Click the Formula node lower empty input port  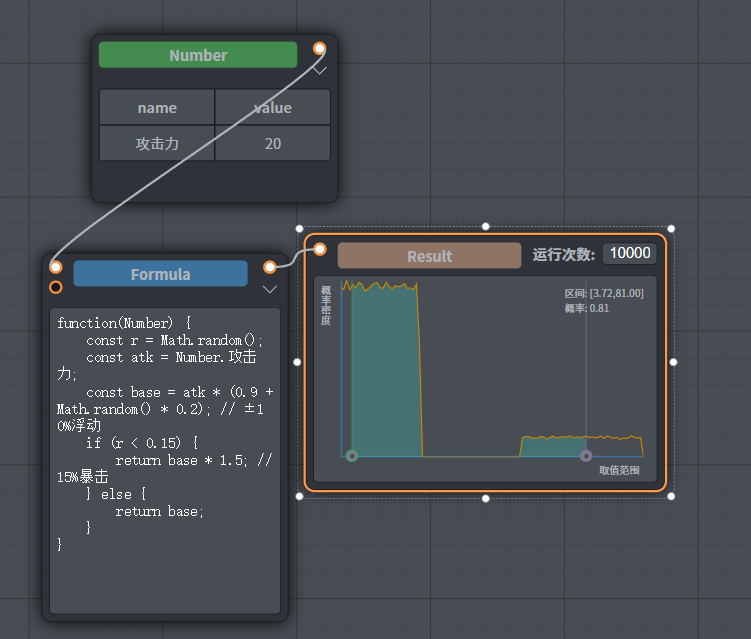[56, 287]
